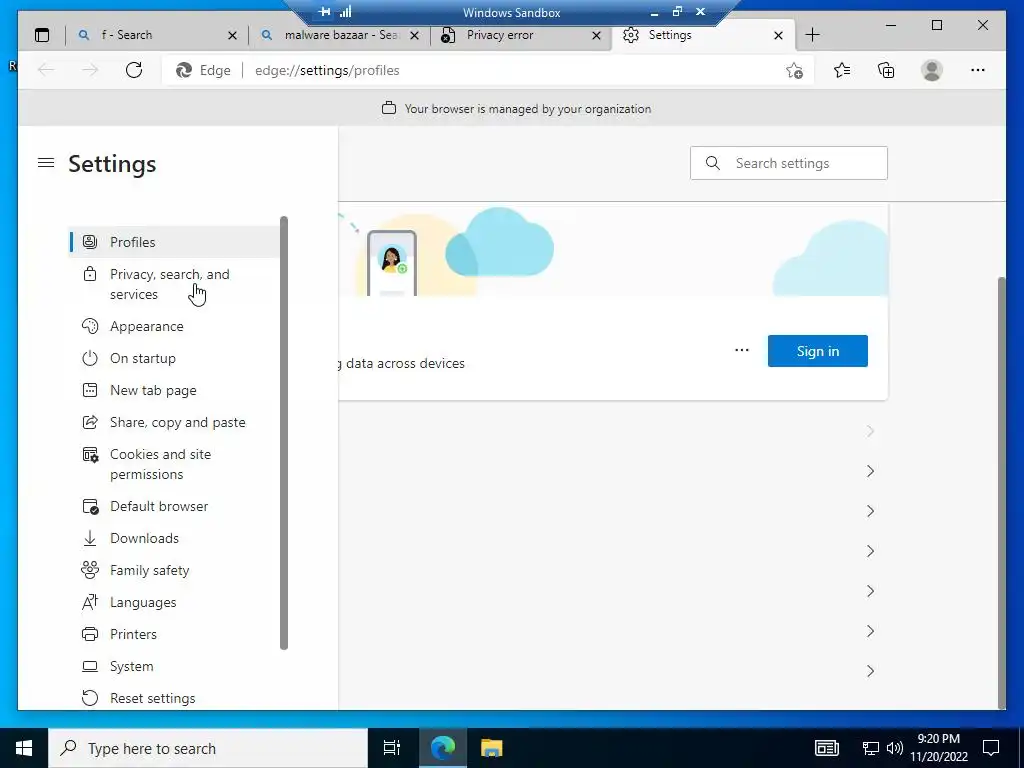Click the address bar URL

coord(327,71)
